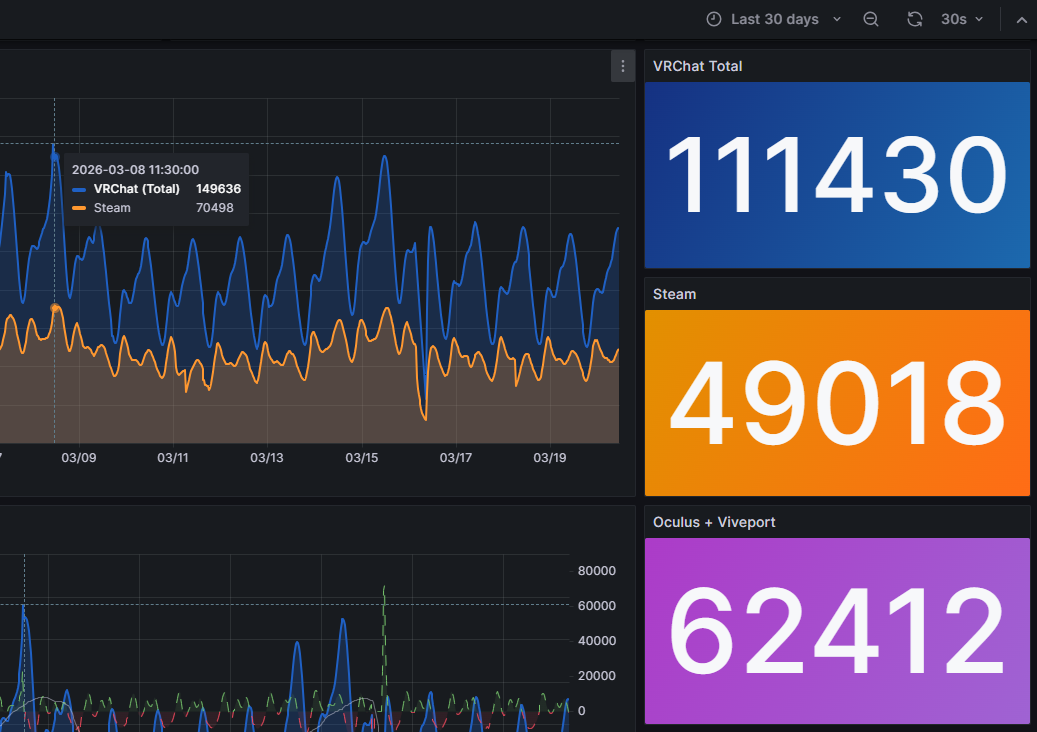Open the panel three-dot menu
The height and width of the screenshot is (732, 1037).
click(623, 66)
